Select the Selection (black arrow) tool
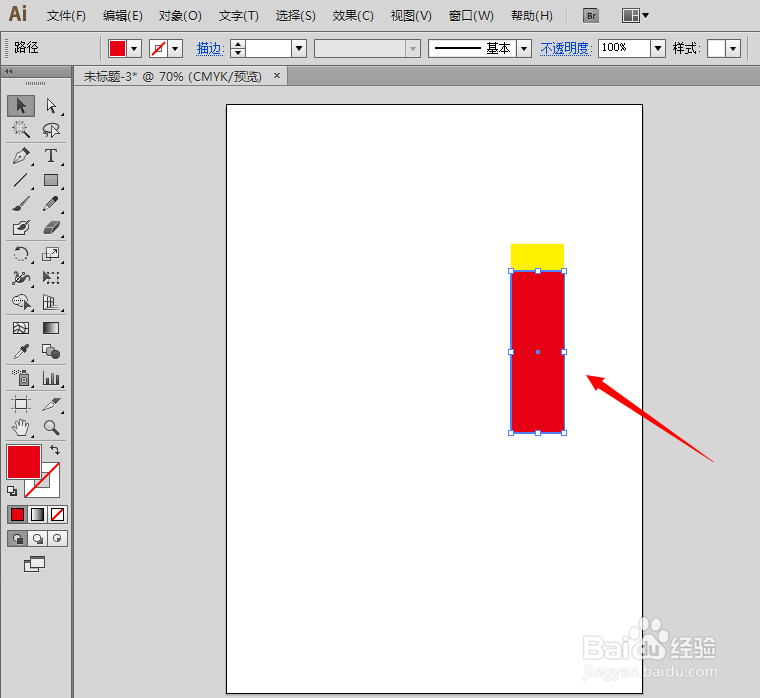 coord(21,106)
